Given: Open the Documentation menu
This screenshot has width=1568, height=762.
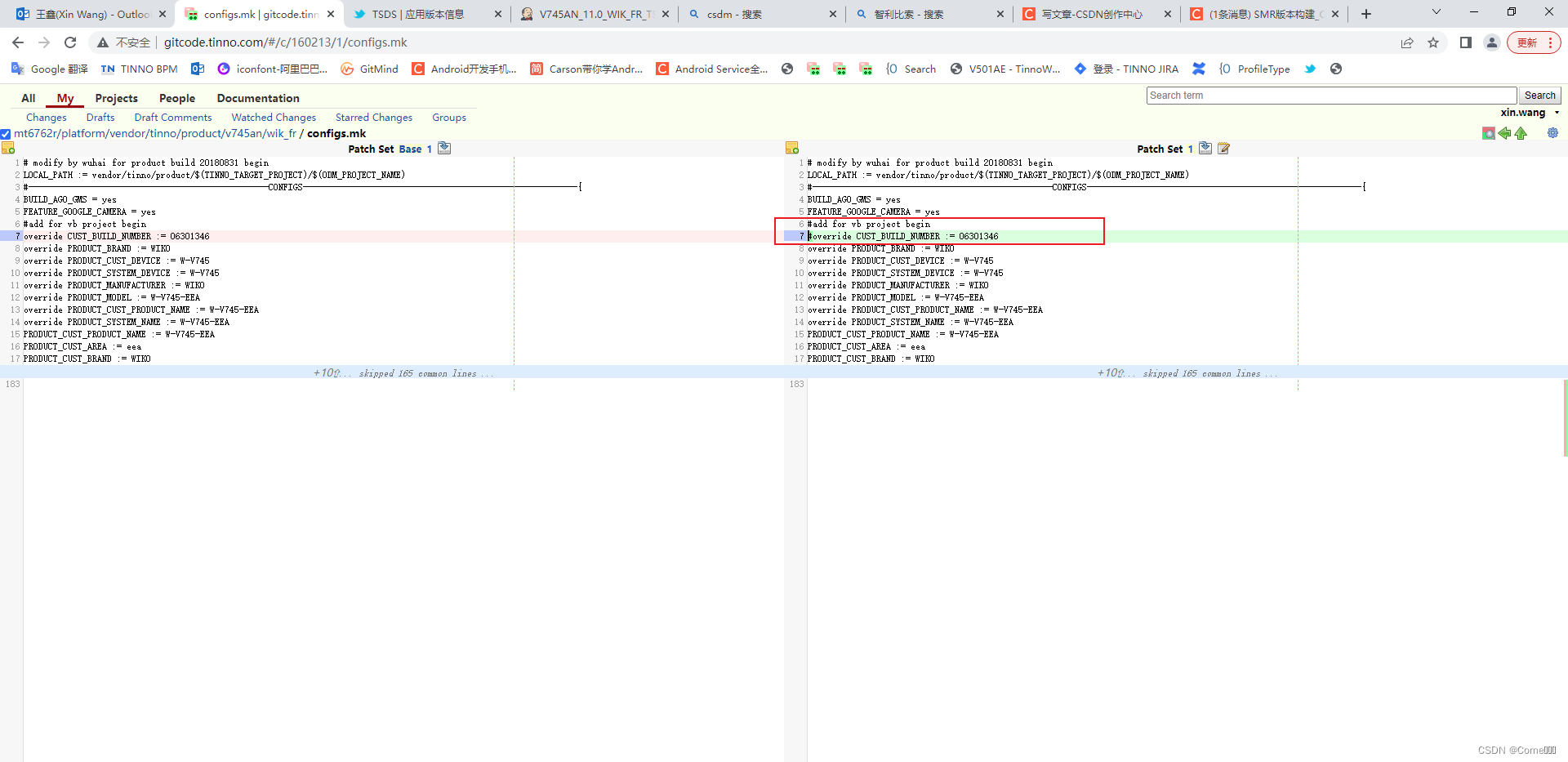Looking at the screenshot, I should point(258,98).
